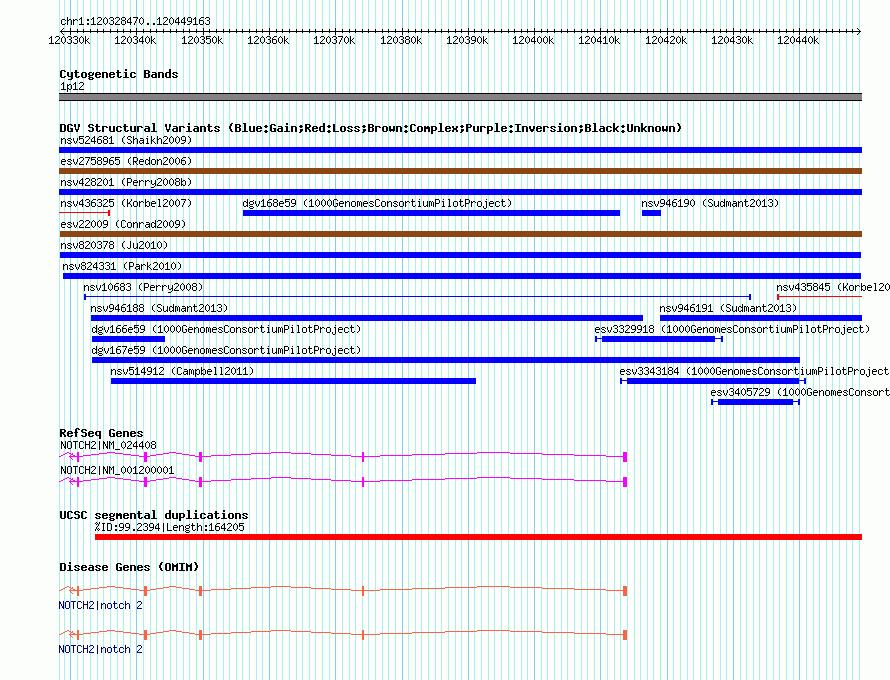Click the nsv524681 (Shaikh2009) variant bar
890x680 pixels.
[x=460, y=150]
